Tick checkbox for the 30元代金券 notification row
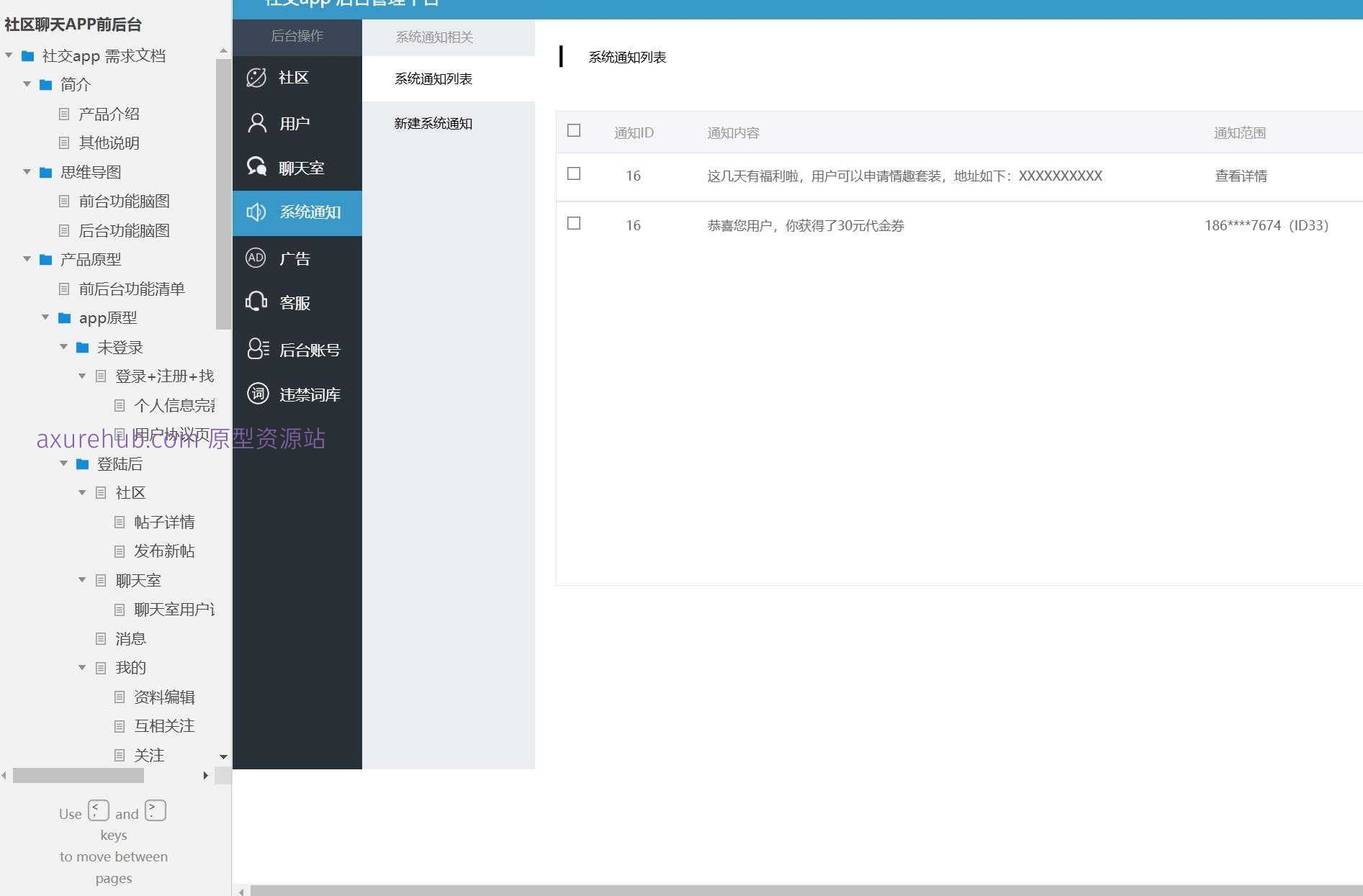This screenshot has height=896, width=1363. pos(574,223)
